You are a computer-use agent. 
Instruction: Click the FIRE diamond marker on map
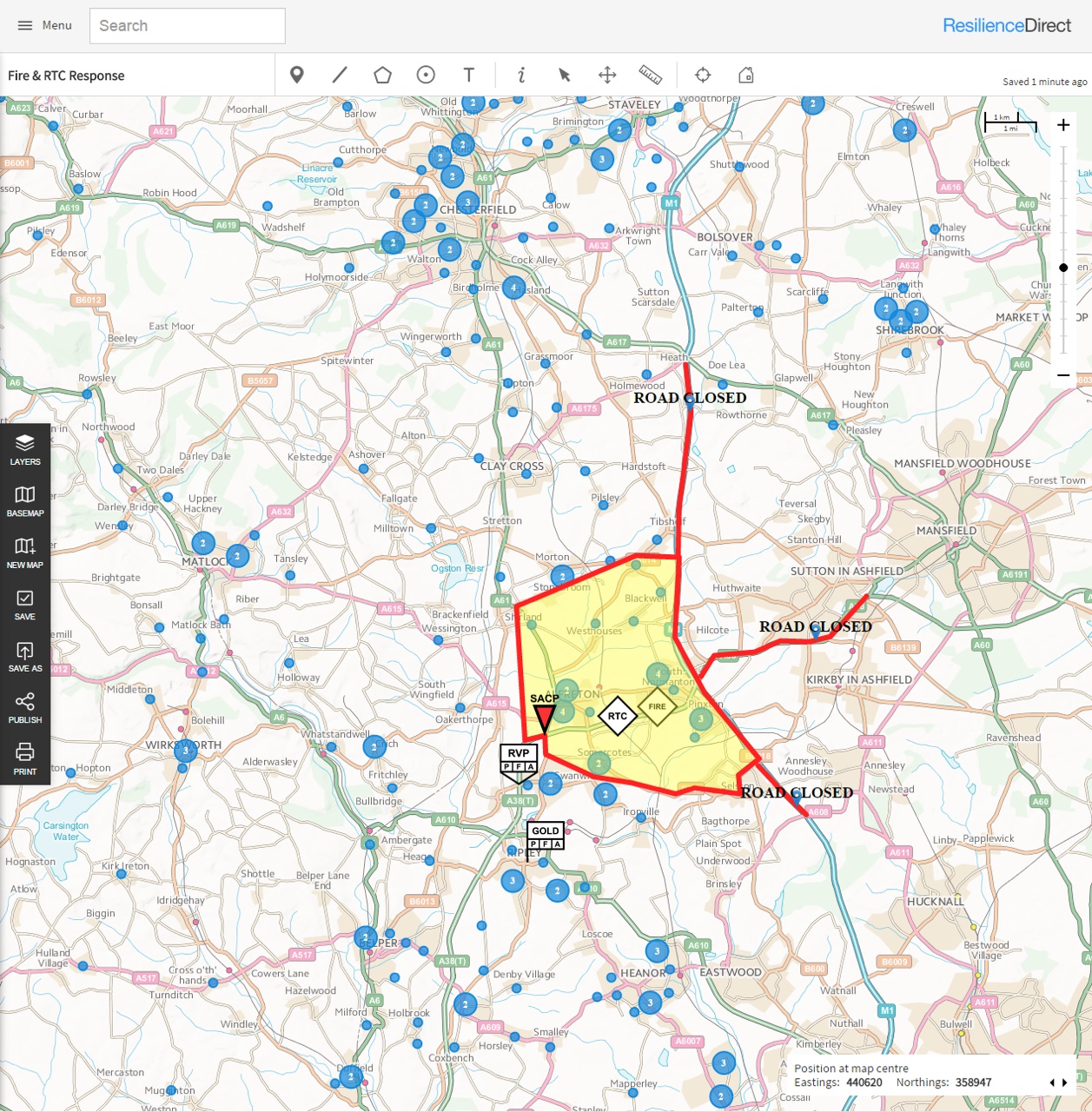[658, 706]
